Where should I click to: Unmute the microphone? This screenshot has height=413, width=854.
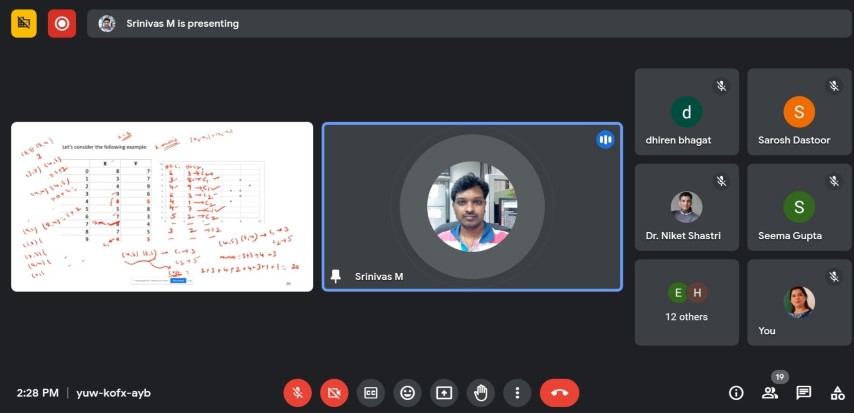pos(297,393)
